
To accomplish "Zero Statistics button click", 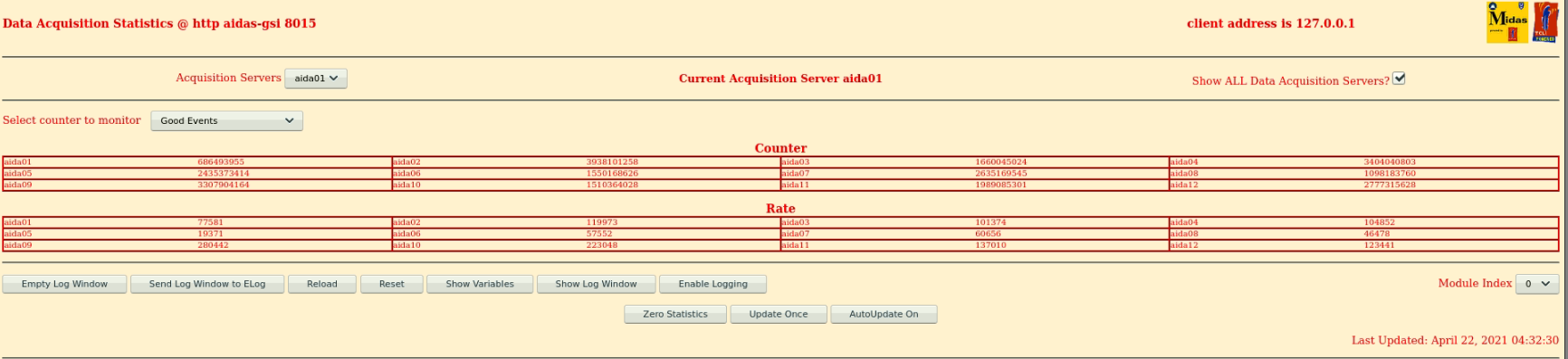I will [675, 314].
